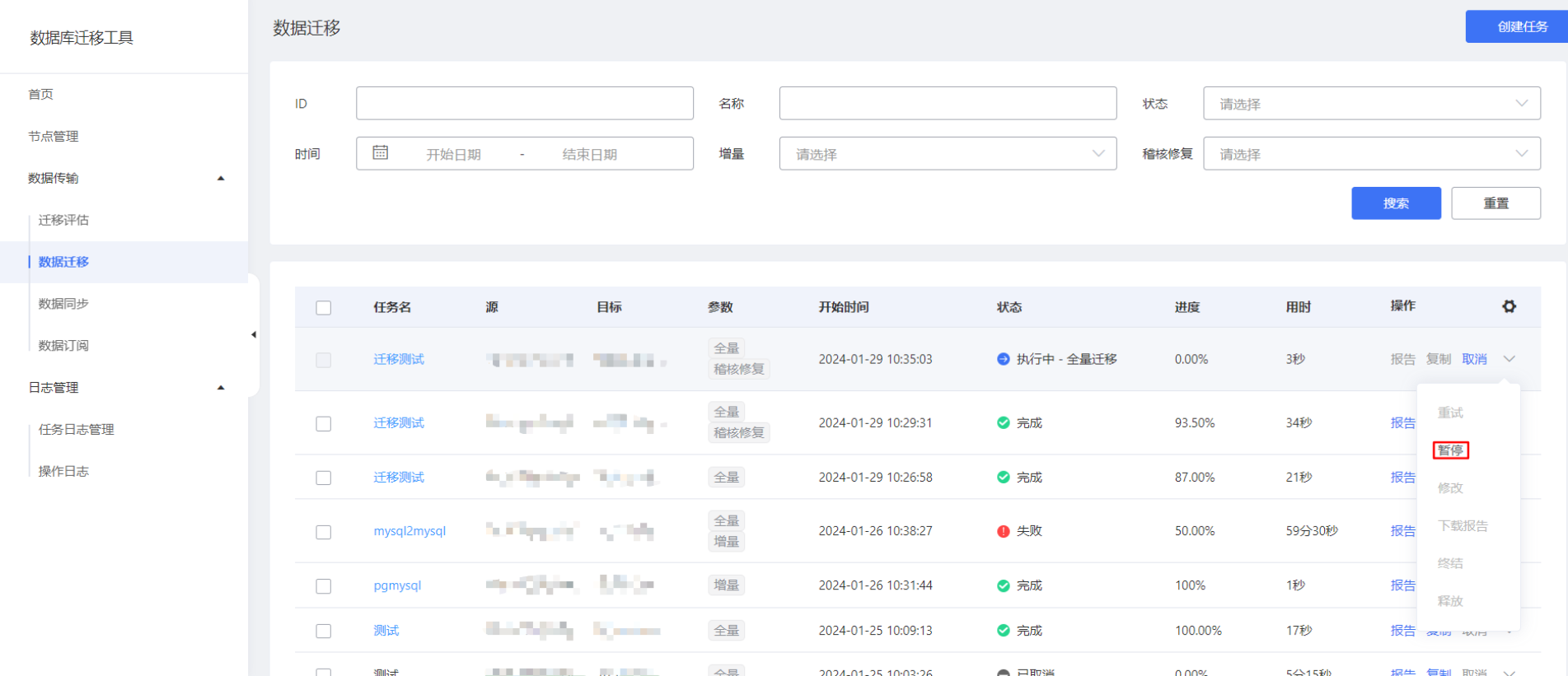This screenshot has width=1568, height=676.
Task: Open the 稽核修复 filter dropdown
Action: tap(1372, 154)
